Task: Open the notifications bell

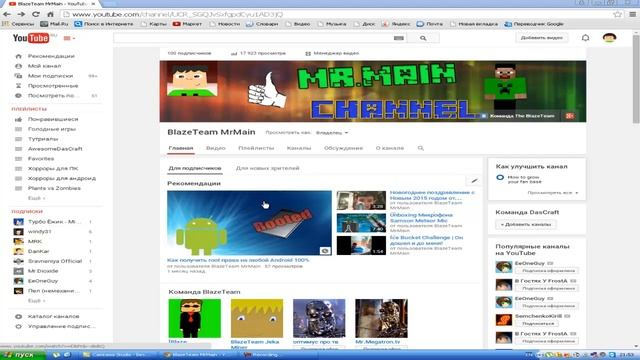Action: (x=585, y=38)
